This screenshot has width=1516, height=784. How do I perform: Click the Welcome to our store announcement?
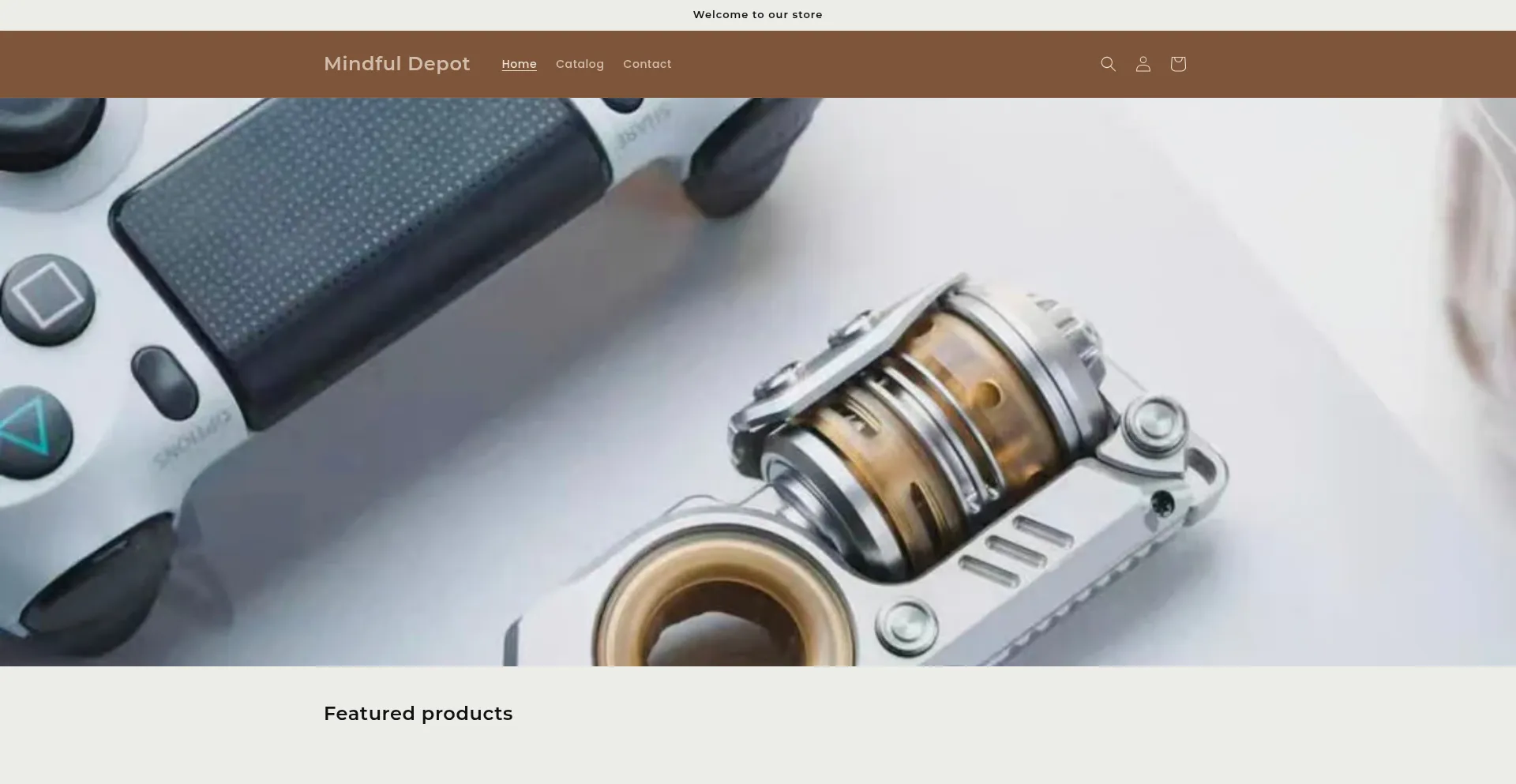[757, 14]
